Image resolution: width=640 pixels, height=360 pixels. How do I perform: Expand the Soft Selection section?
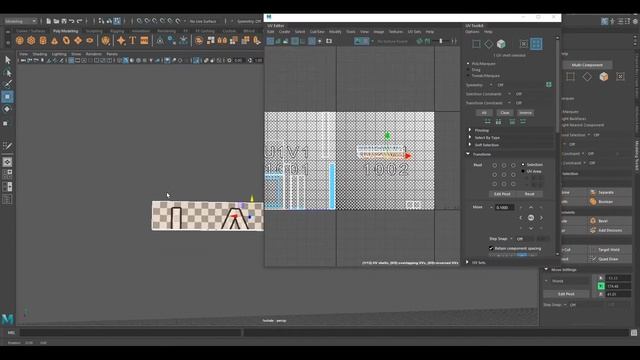(x=470, y=145)
